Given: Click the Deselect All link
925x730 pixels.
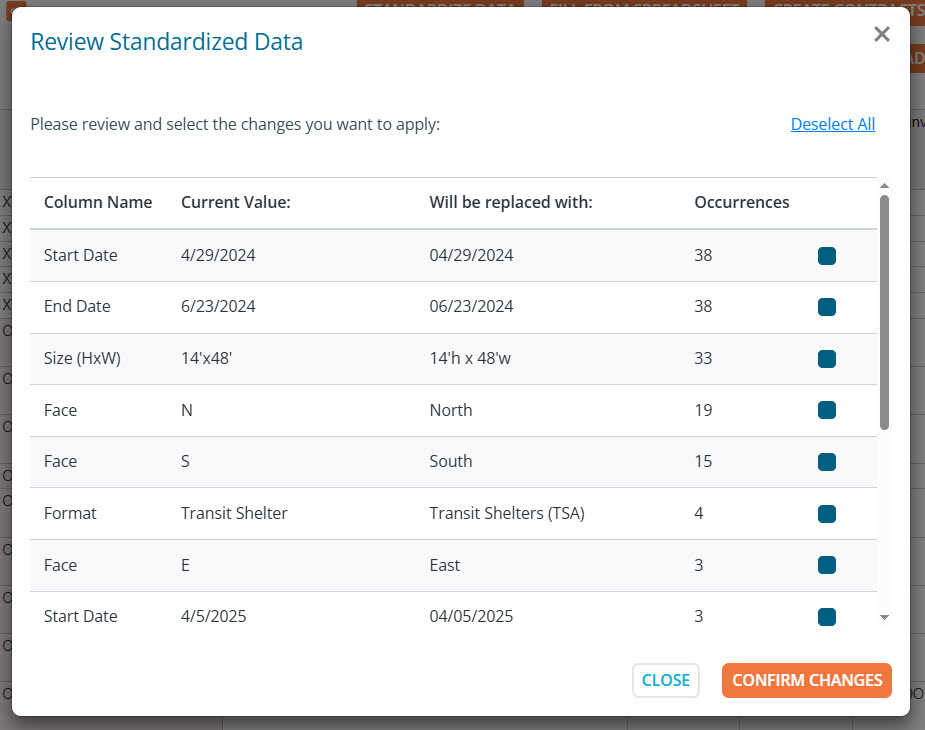Looking at the screenshot, I should coord(832,124).
